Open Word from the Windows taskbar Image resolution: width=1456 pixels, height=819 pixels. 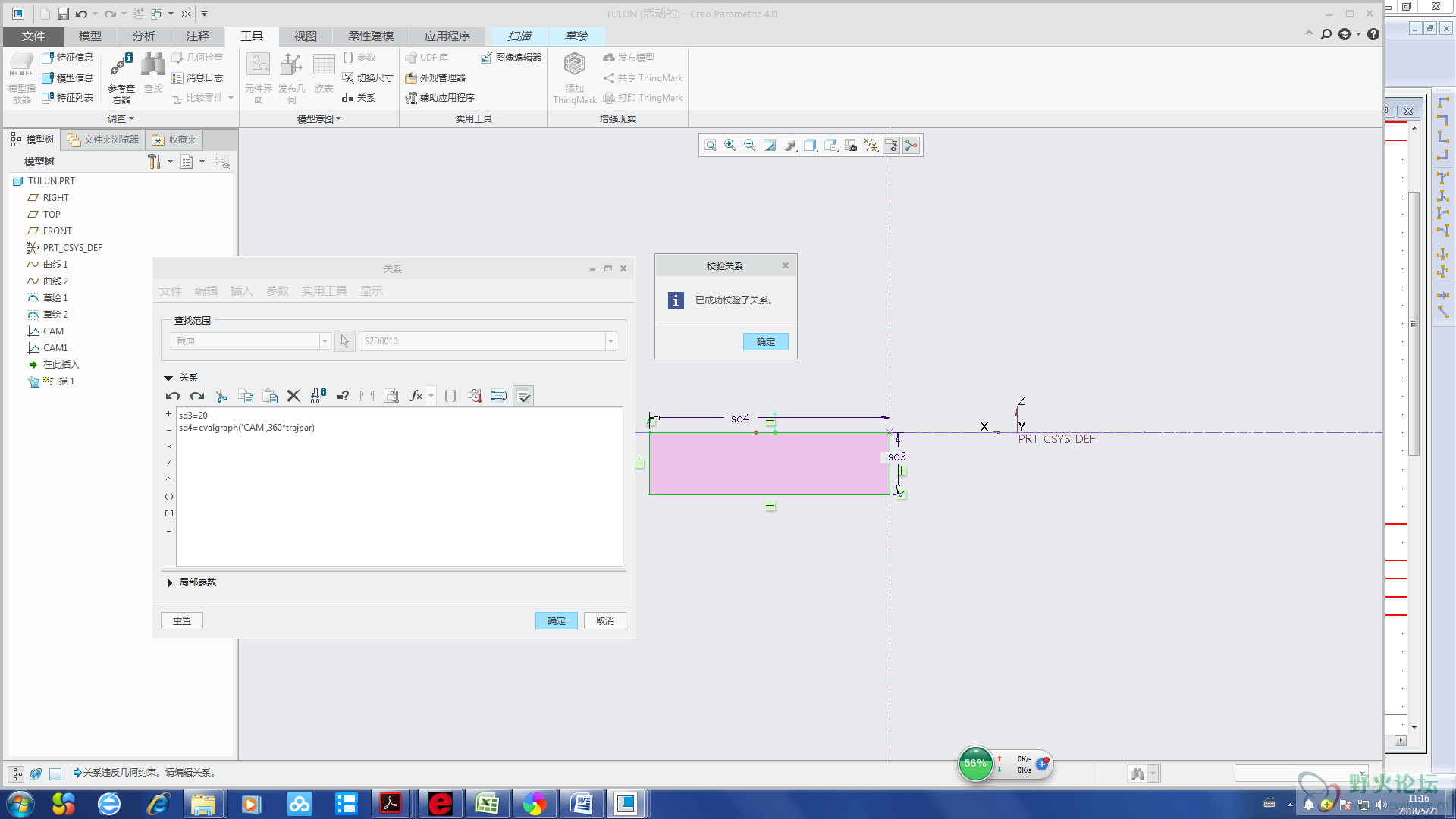[x=581, y=804]
